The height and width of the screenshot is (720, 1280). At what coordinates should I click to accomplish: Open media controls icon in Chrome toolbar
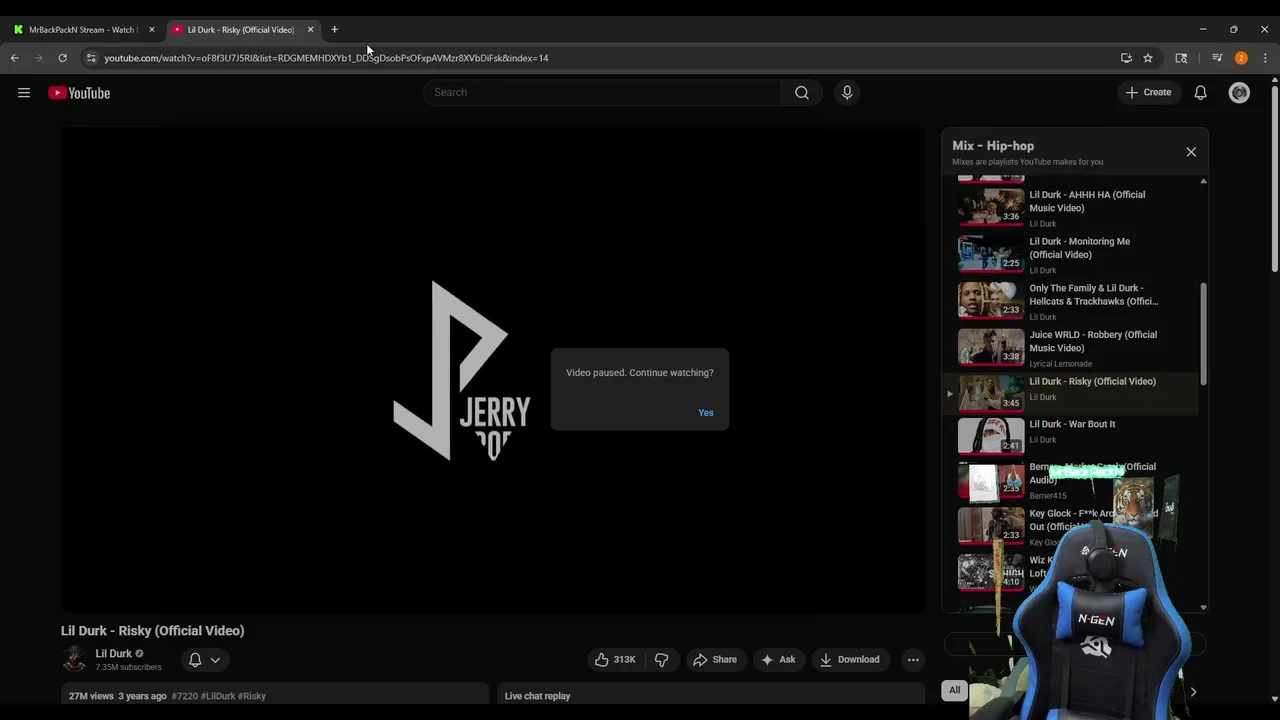click(1217, 58)
